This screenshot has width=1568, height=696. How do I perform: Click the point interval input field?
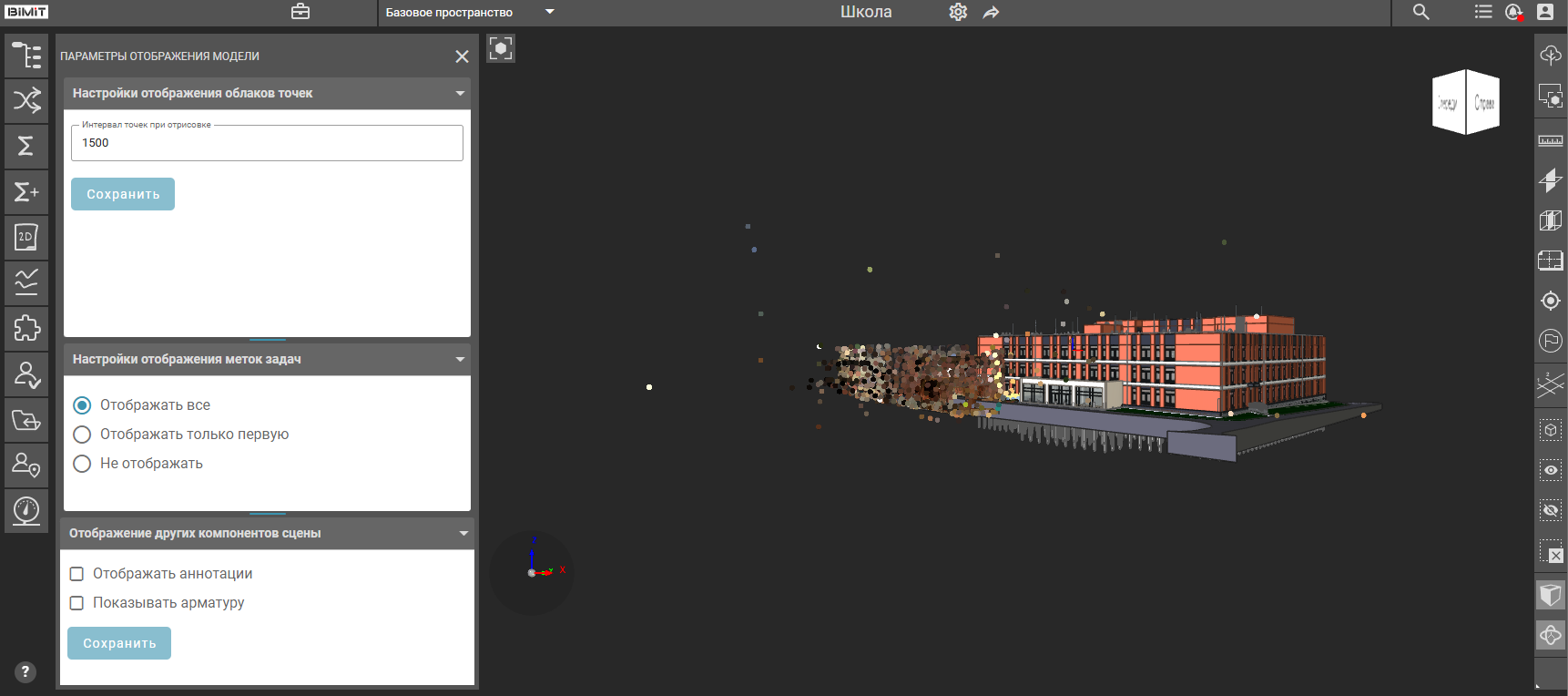[267, 143]
